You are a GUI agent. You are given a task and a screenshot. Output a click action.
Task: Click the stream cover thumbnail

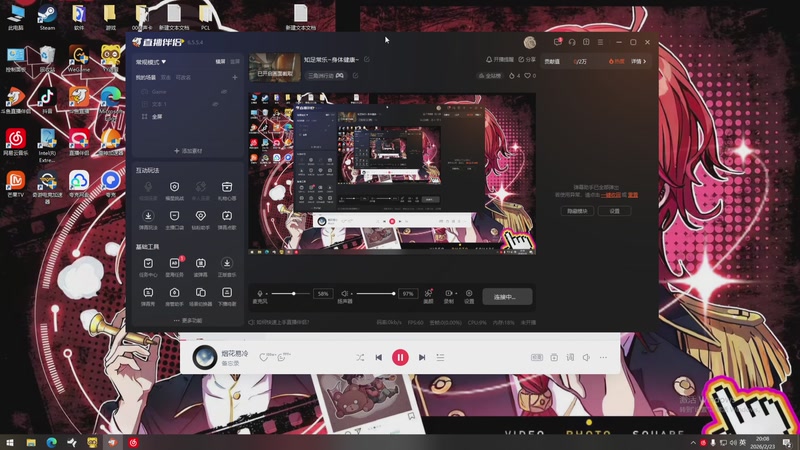point(274,67)
